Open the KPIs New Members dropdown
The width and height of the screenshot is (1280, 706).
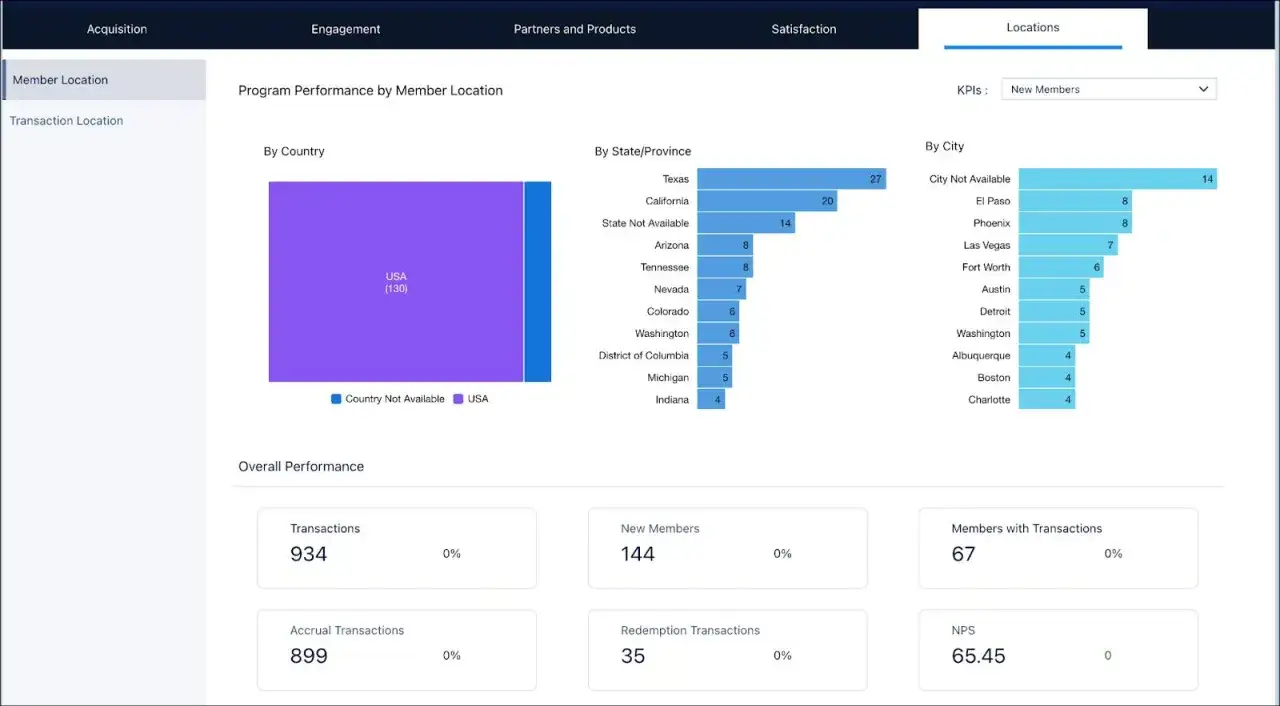click(x=1109, y=89)
